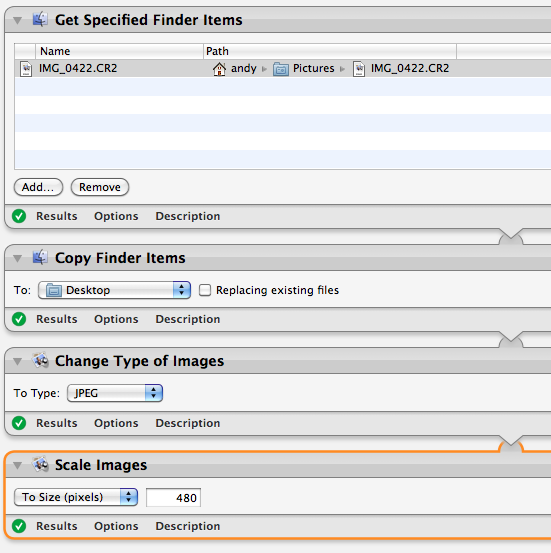Click the Pictures folder icon in path
This screenshot has height=553, width=551.
281,69
